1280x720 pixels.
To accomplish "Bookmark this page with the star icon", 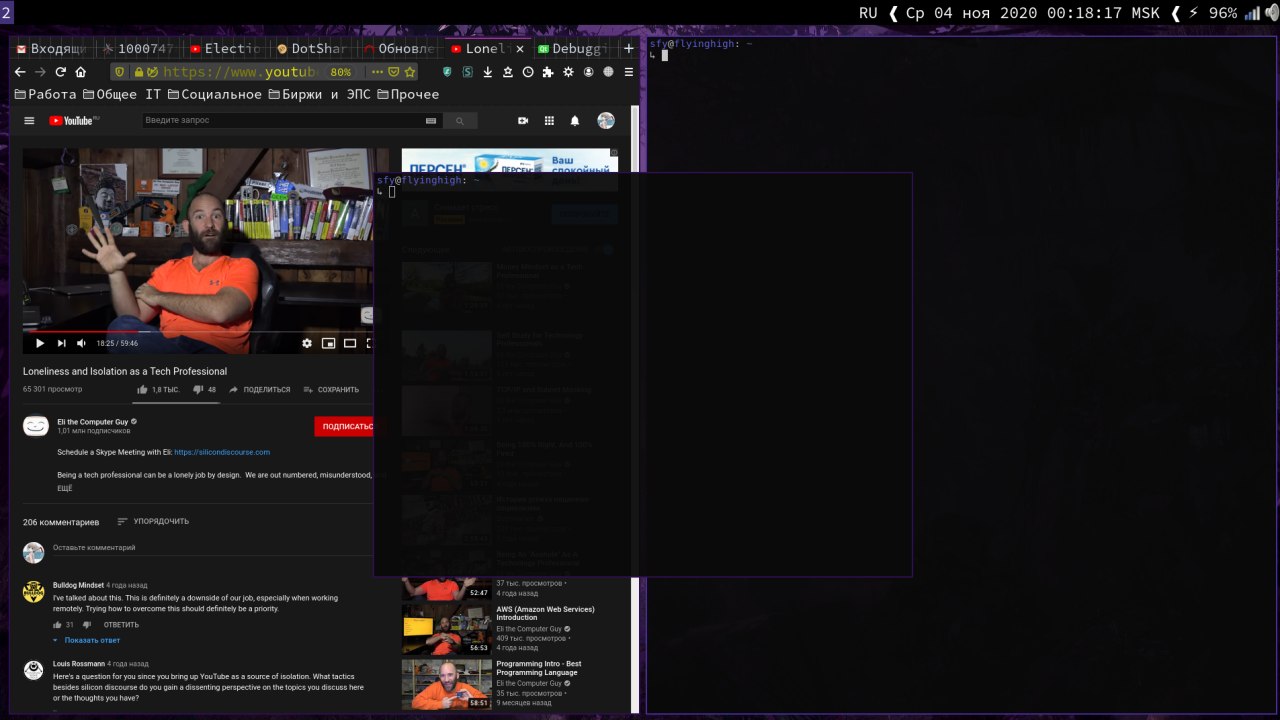I will coord(409,72).
